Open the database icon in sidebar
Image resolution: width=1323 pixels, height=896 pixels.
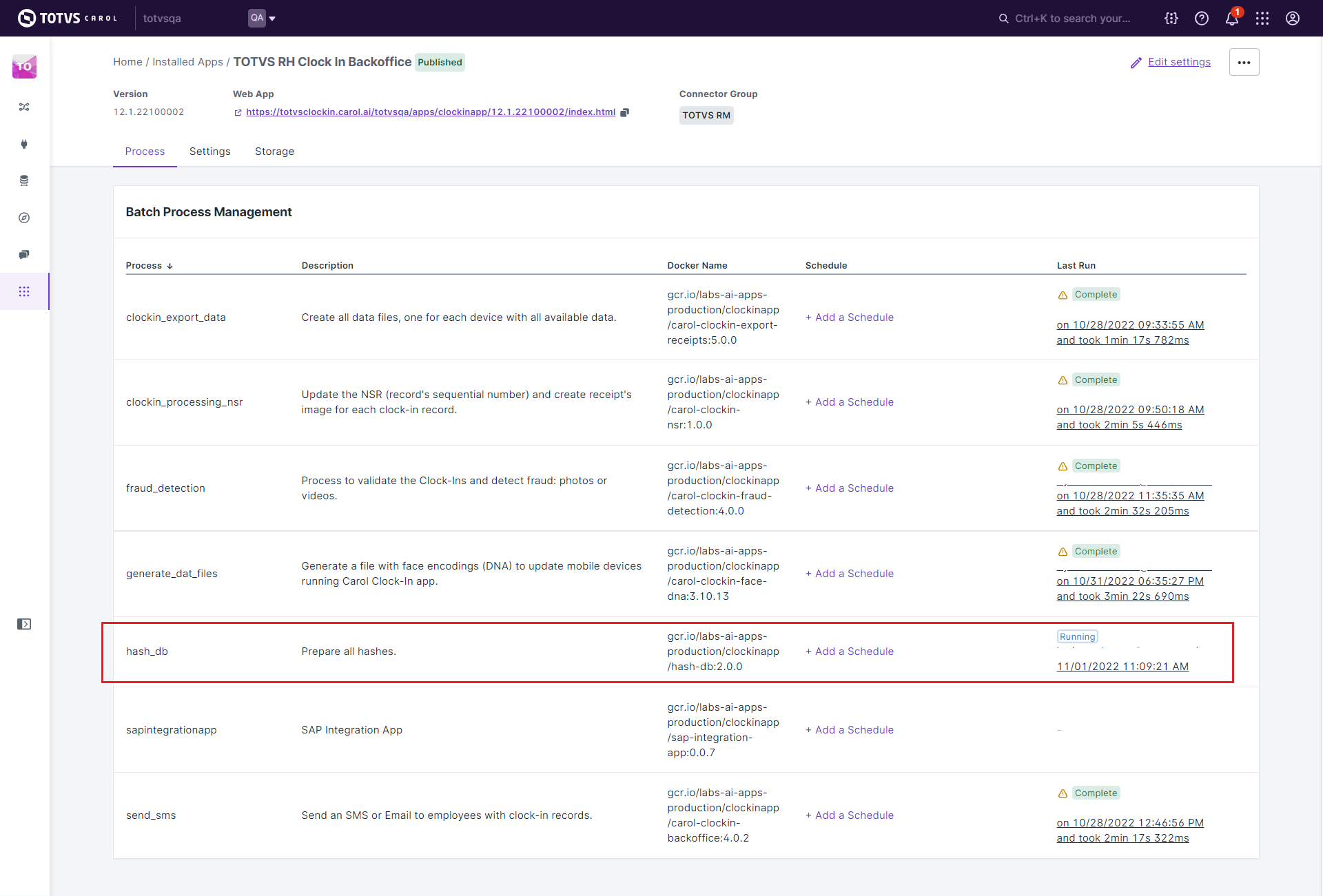pyautogui.click(x=24, y=180)
